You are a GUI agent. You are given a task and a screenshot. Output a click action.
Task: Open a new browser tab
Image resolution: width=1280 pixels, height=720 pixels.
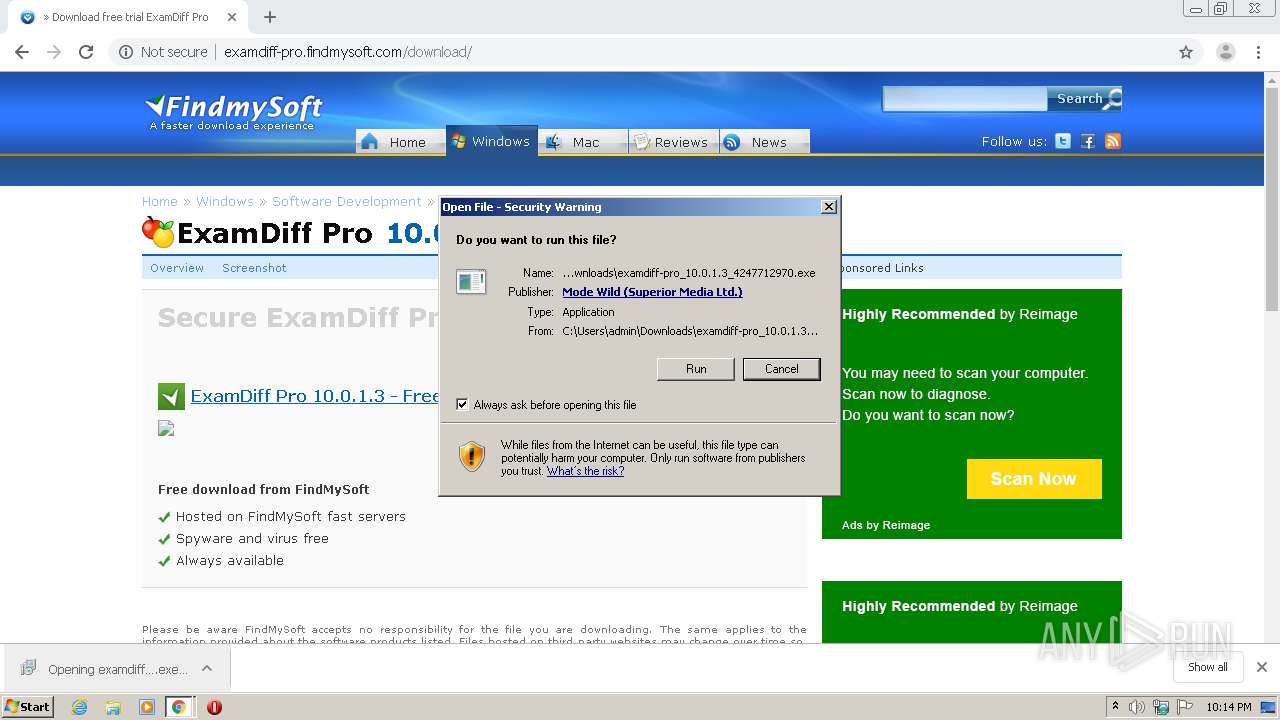coord(270,17)
